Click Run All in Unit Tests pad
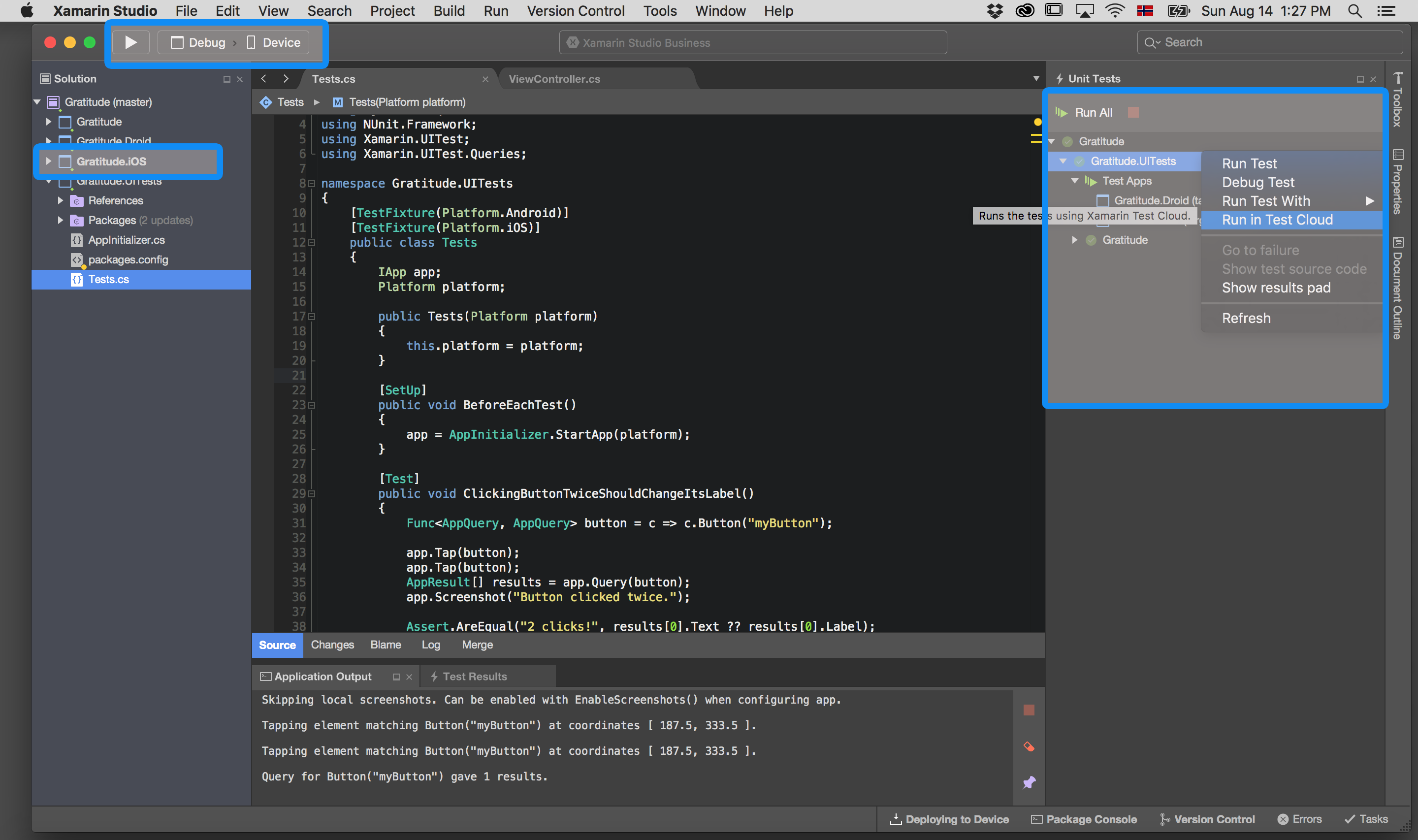This screenshot has height=840, width=1418. (1084, 113)
